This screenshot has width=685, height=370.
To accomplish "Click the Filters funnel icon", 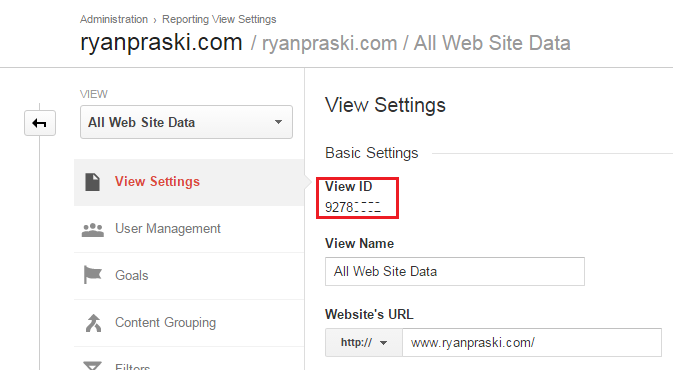I will pyautogui.click(x=92, y=366).
